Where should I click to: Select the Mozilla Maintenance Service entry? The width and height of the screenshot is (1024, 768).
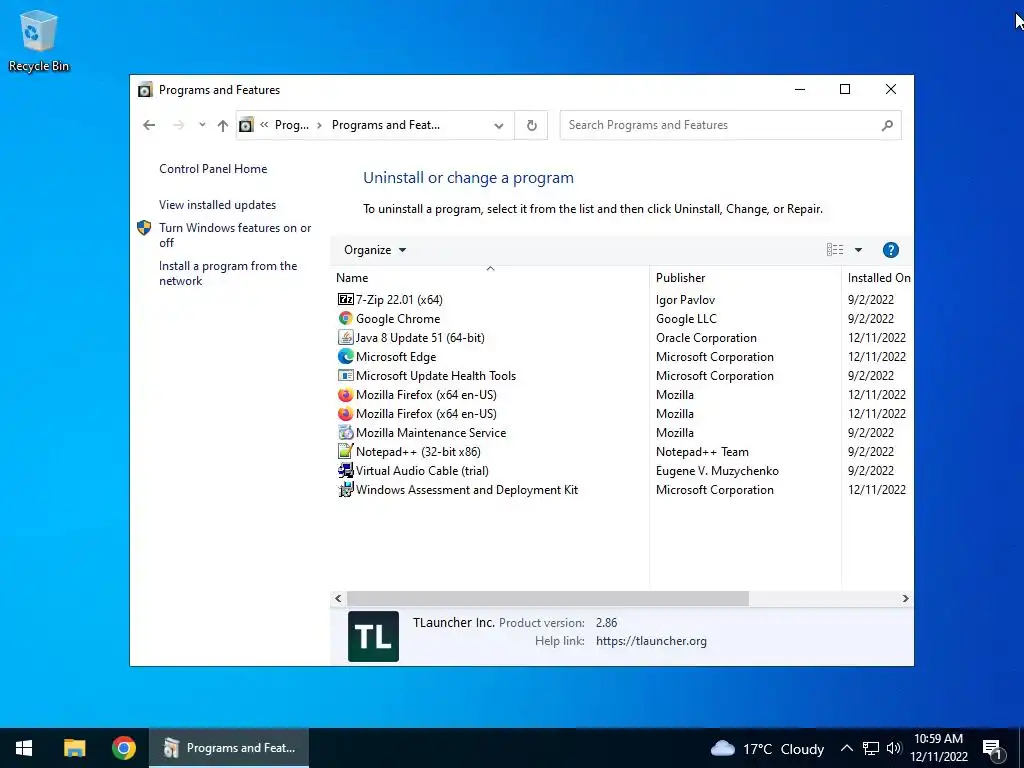click(x=430, y=432)
